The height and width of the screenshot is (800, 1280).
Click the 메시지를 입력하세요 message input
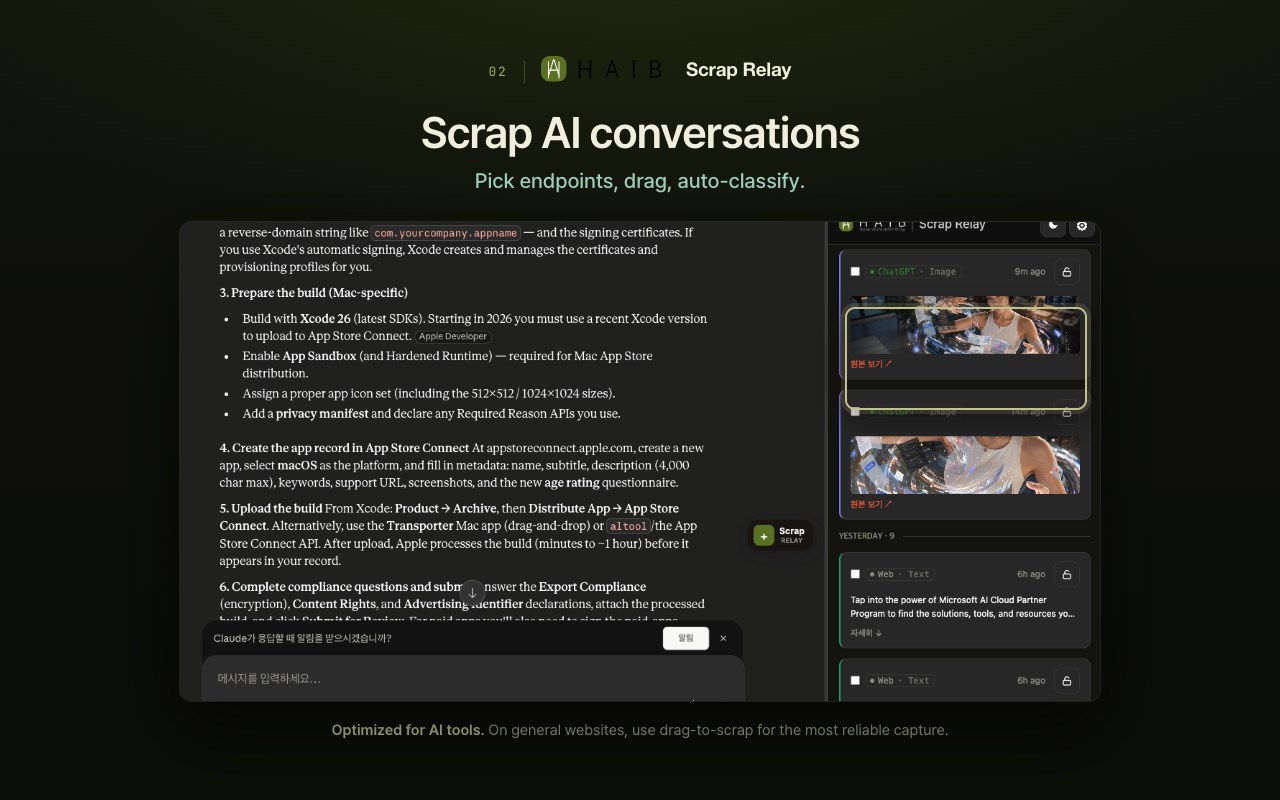(473, 678)
